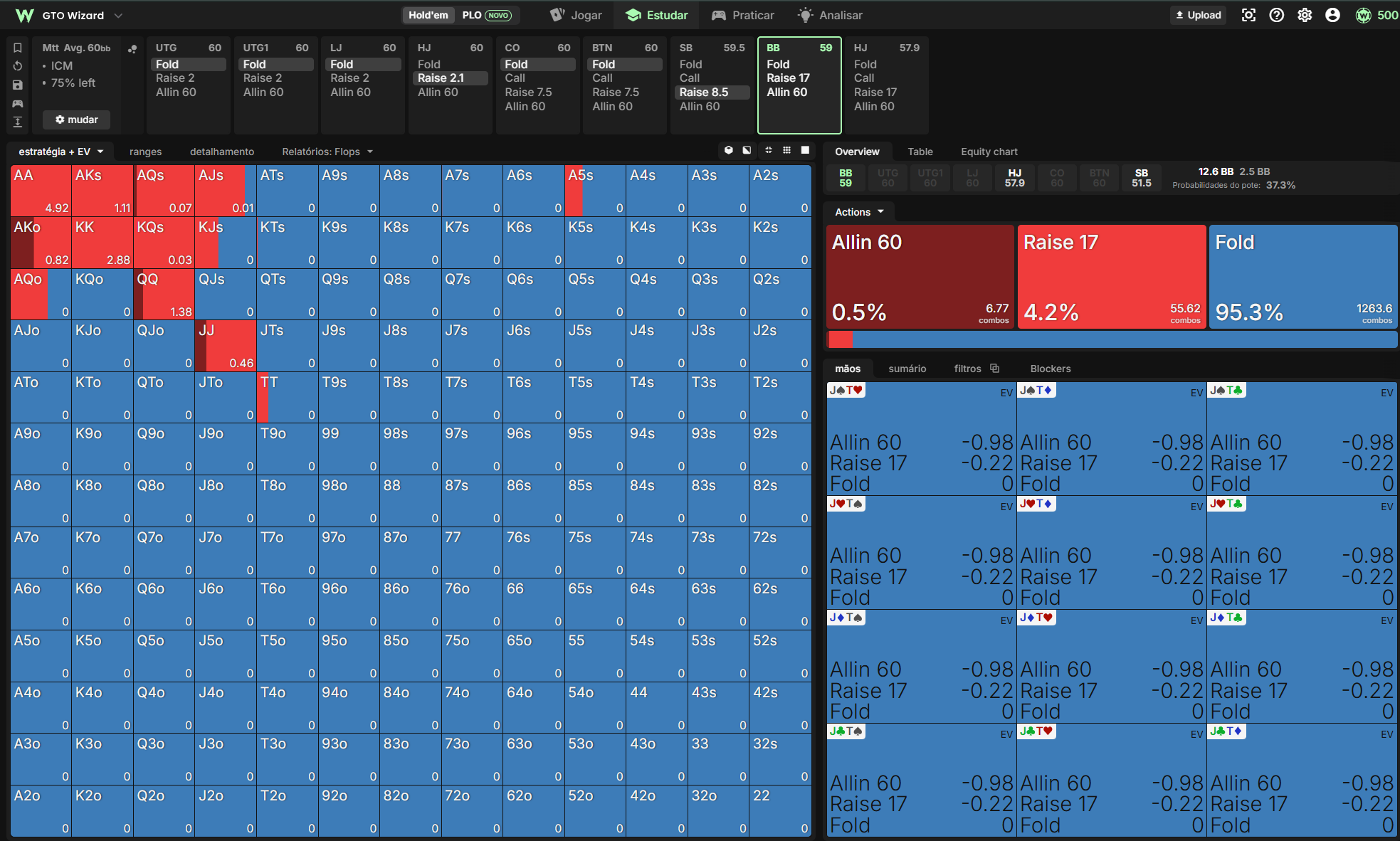1400x841 pixels.
Task: Click the collapse arrows icon above the matrix
Action: [768, 150]
